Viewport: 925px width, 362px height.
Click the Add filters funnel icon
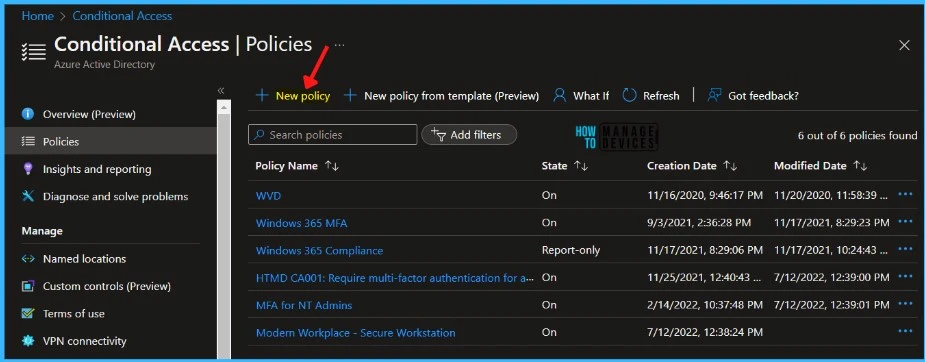[x=438, y=134]
